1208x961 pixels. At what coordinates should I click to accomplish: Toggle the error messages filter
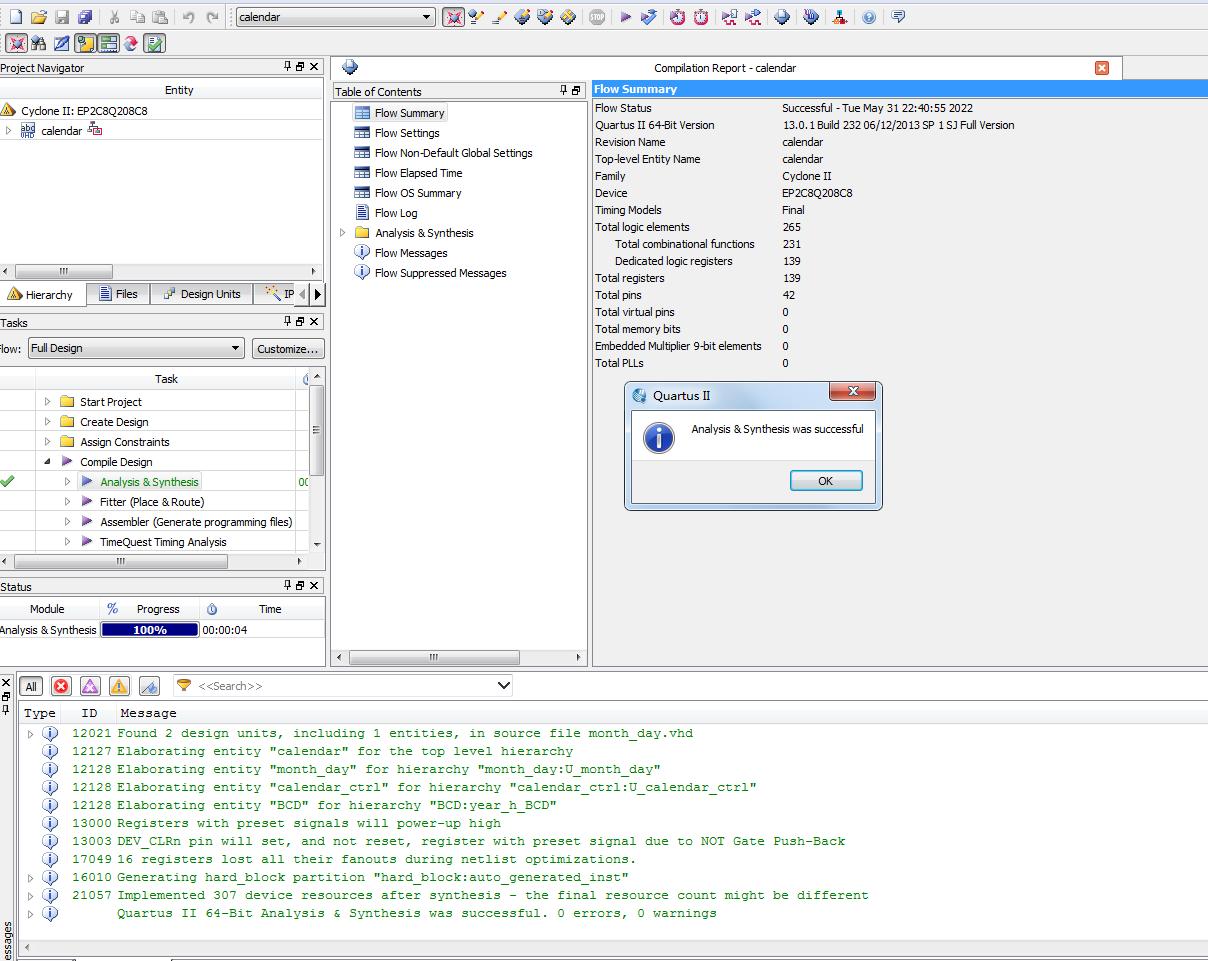61,686
